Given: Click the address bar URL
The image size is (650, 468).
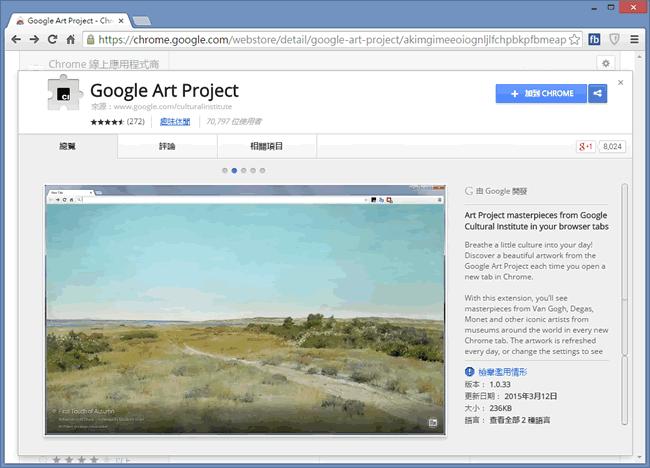Looking at the screenshot, I should (332, 39).
